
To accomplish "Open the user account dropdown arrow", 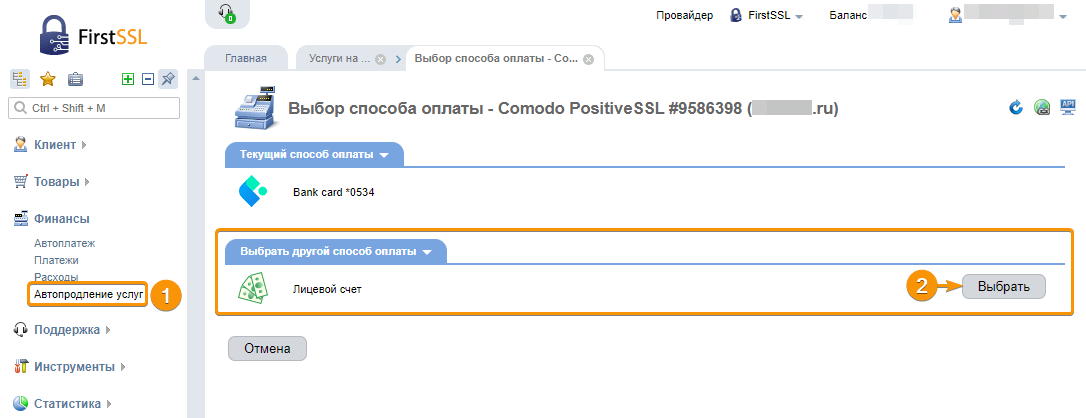I will pos(1062,16).
